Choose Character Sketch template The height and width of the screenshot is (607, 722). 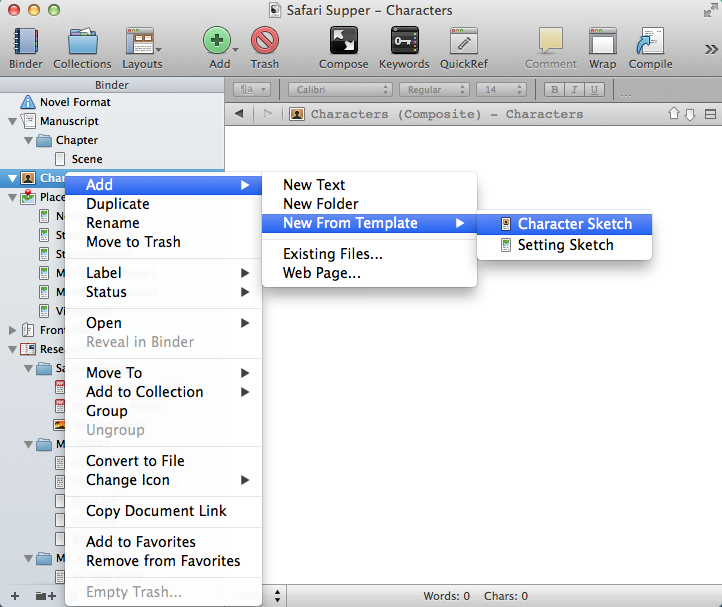tap(565, 224)
